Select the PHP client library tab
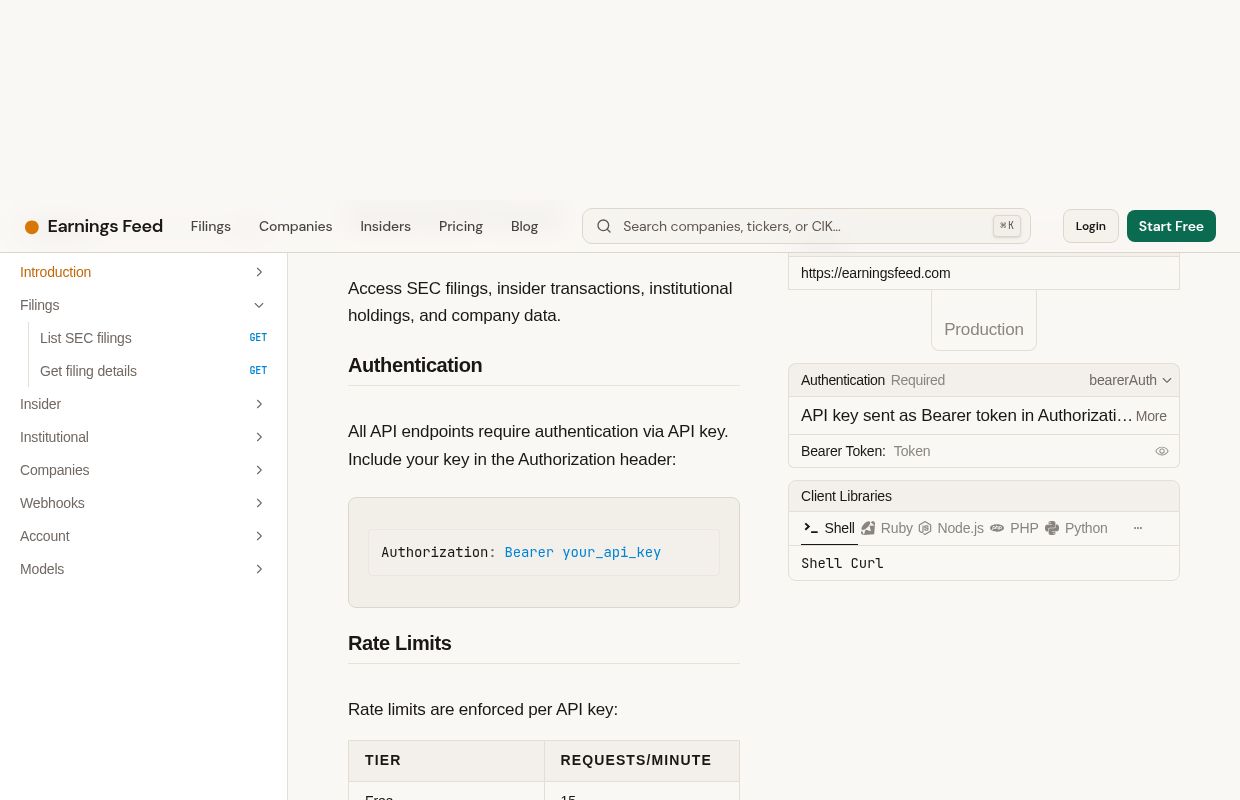Image resolution: width=1240 pixels, height=800 pixels. pos(1014,528)
